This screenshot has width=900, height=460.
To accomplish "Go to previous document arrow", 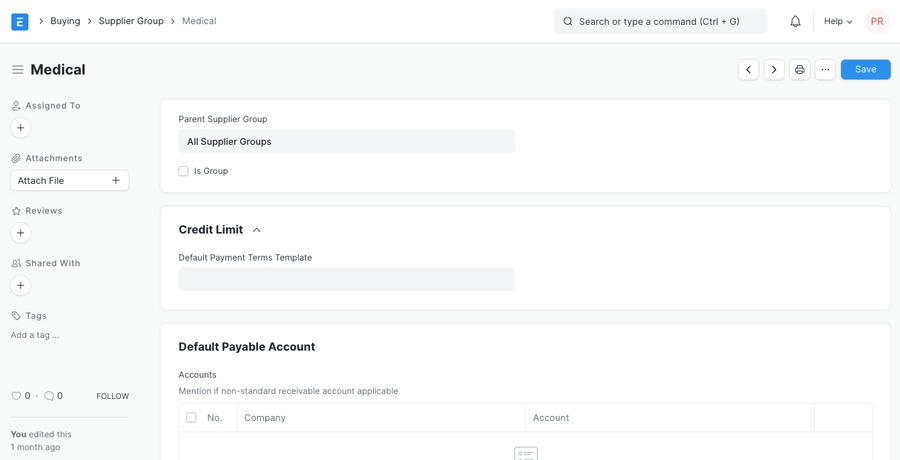I will tap(748, 70).
